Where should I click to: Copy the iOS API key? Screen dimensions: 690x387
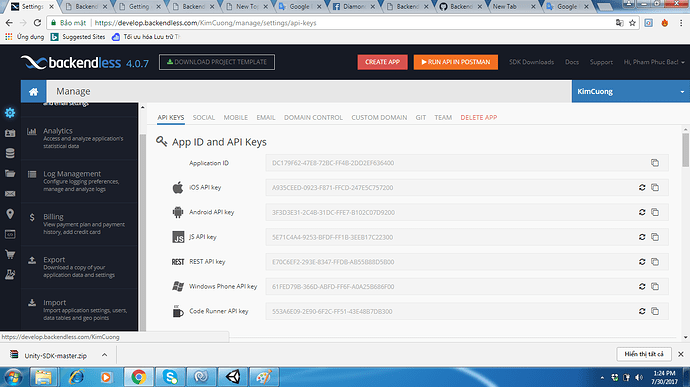click(655, 188)
